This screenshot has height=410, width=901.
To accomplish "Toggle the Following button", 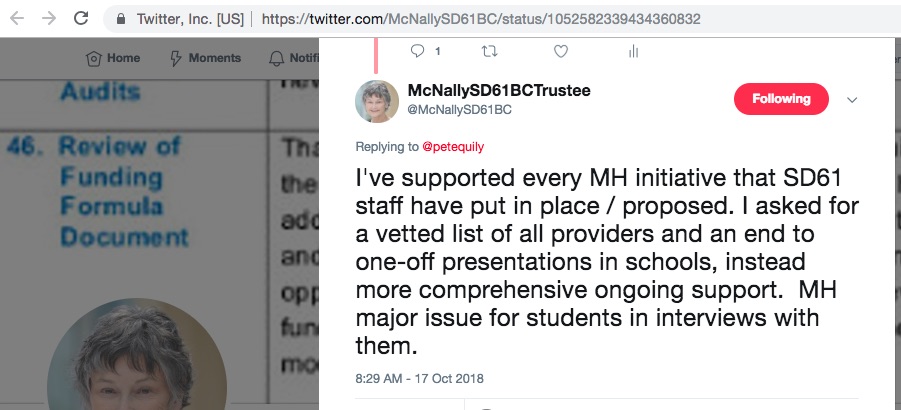I will (x=781, y=99).
